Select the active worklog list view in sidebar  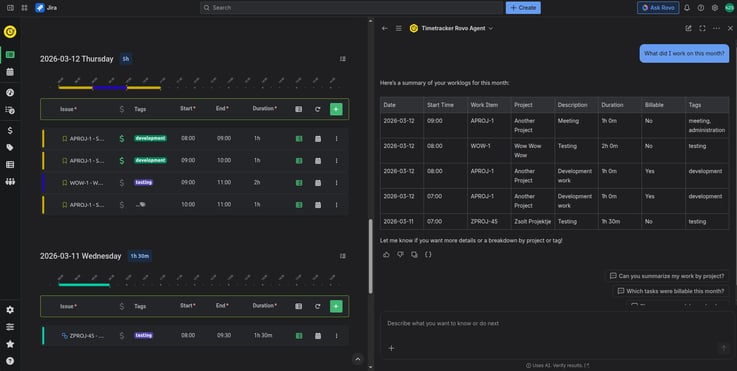10,55
